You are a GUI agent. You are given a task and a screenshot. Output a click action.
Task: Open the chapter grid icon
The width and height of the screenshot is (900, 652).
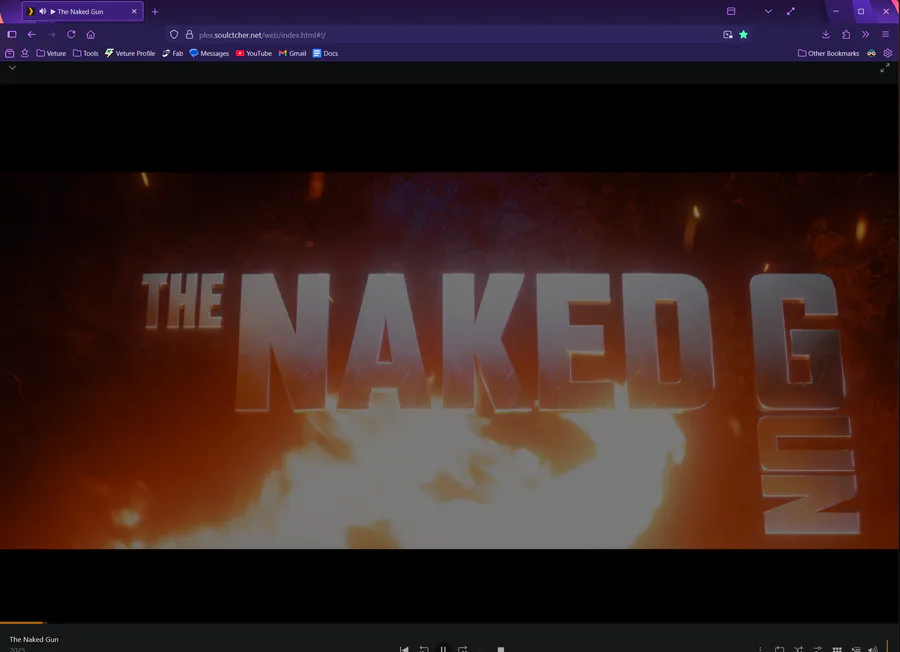click(x=837, y=649)
